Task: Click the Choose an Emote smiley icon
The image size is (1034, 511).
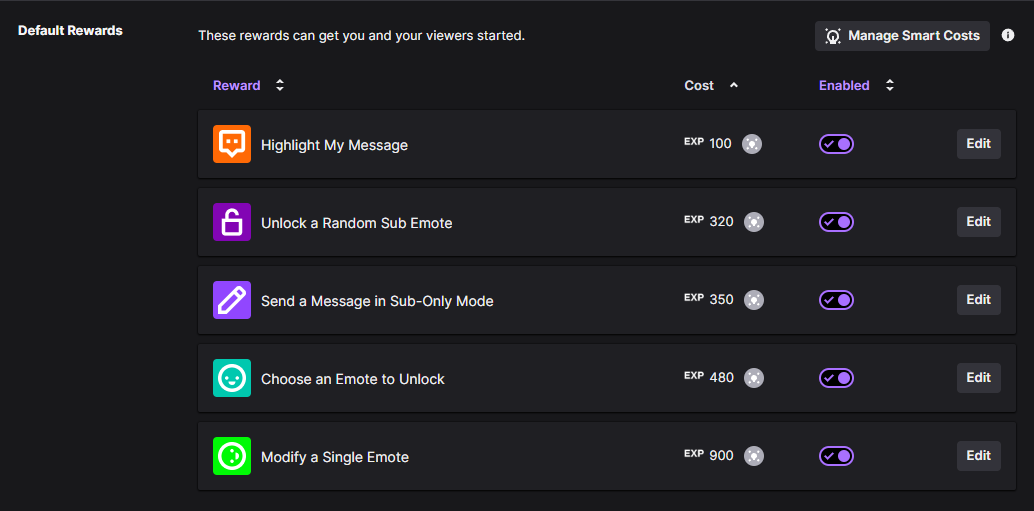Action: click(232, 378)
